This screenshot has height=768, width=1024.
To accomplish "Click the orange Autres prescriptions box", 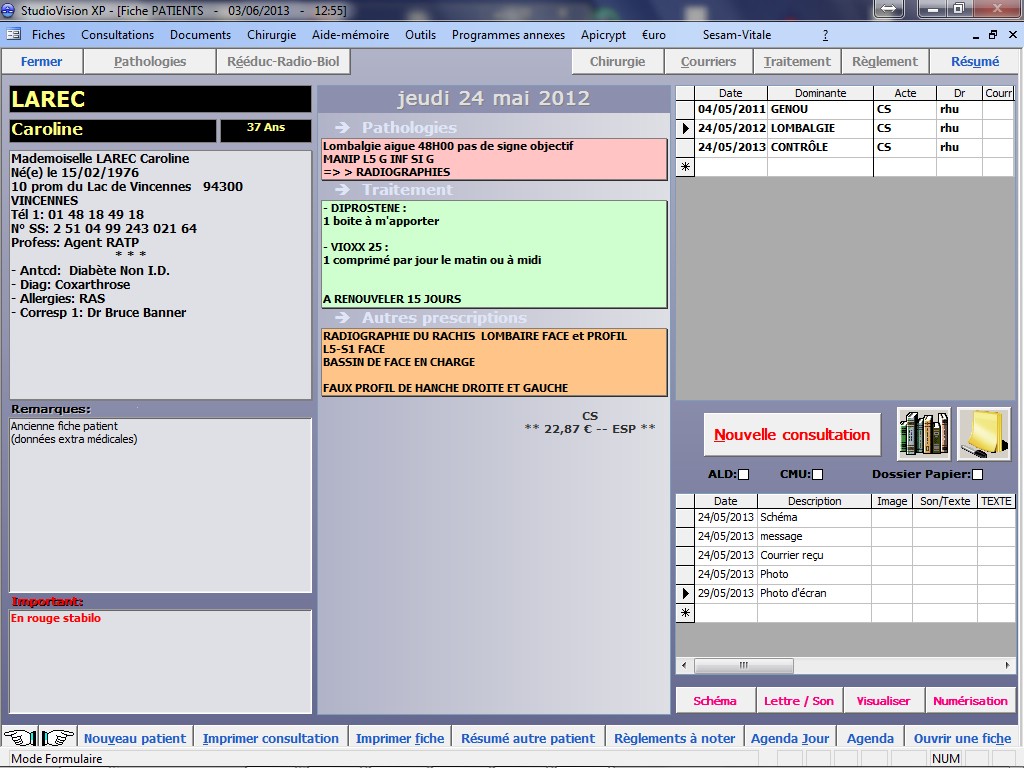I will coord(494,362).
